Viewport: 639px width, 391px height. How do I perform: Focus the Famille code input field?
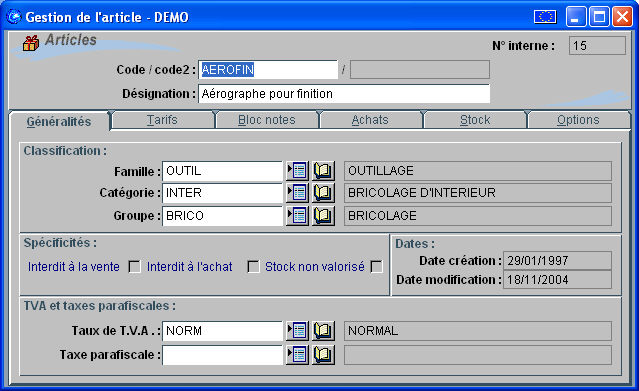point(223,171)
